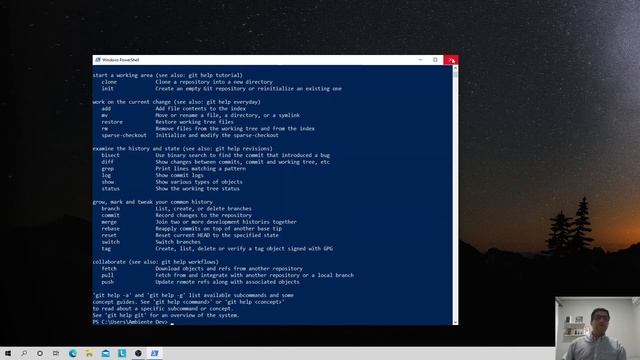Click the 'init' command text
Screen dimensions: 640x360
pyautogui.click(x=108, y=89)
